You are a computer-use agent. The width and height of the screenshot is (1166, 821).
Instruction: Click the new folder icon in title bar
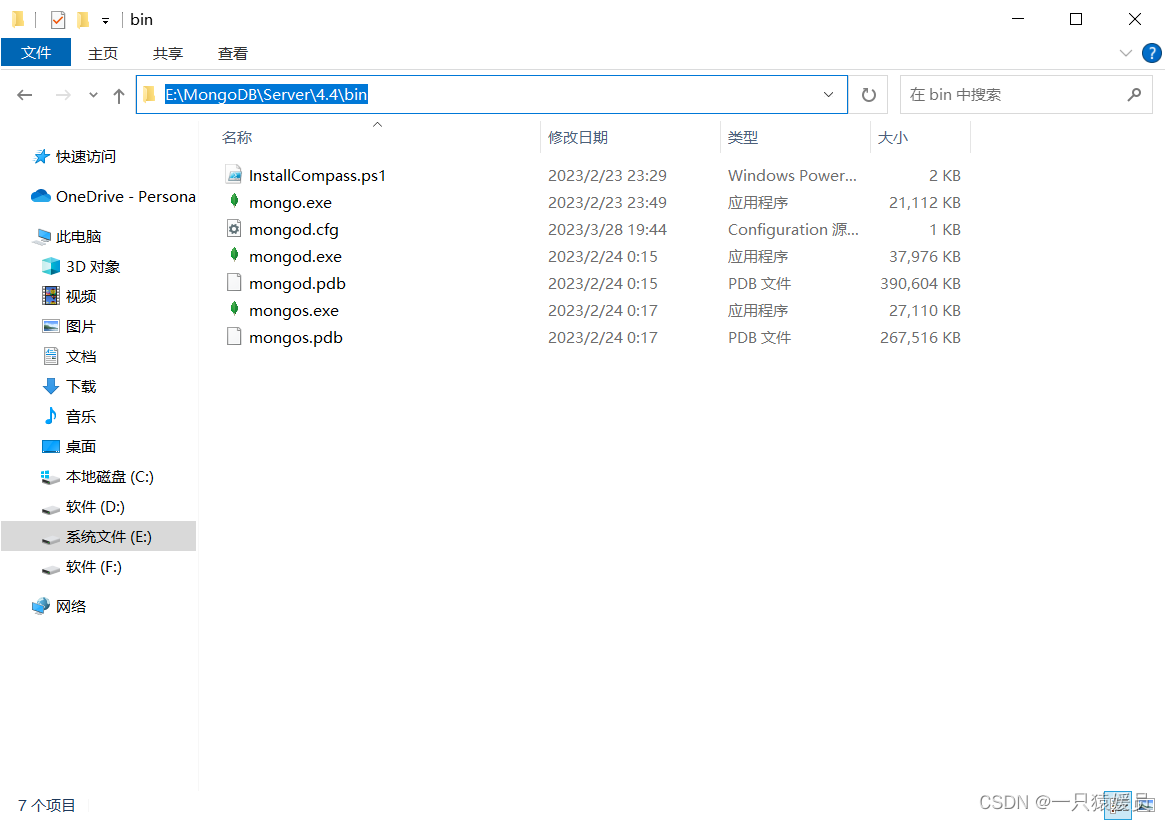[83, 19]
